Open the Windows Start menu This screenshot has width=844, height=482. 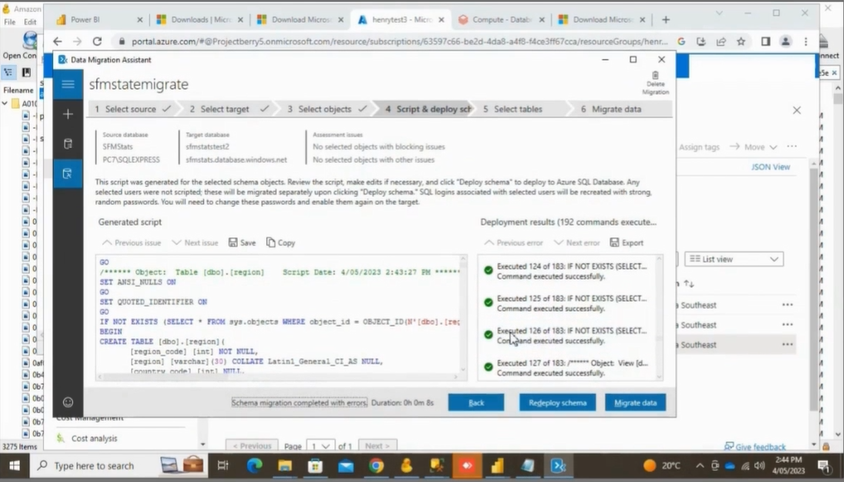[15, 465]
